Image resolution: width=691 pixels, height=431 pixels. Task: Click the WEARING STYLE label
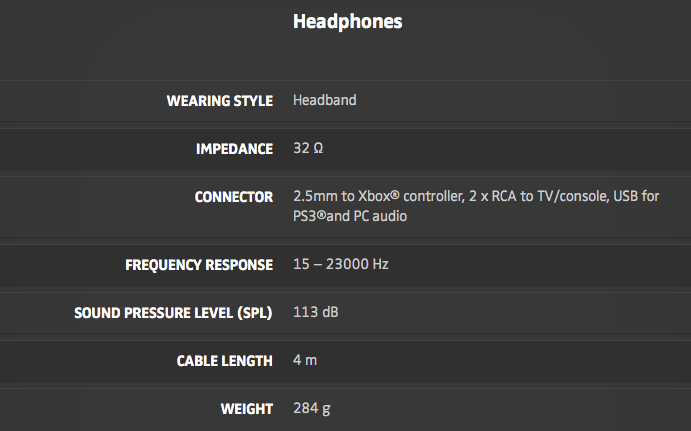click(219, 100)
